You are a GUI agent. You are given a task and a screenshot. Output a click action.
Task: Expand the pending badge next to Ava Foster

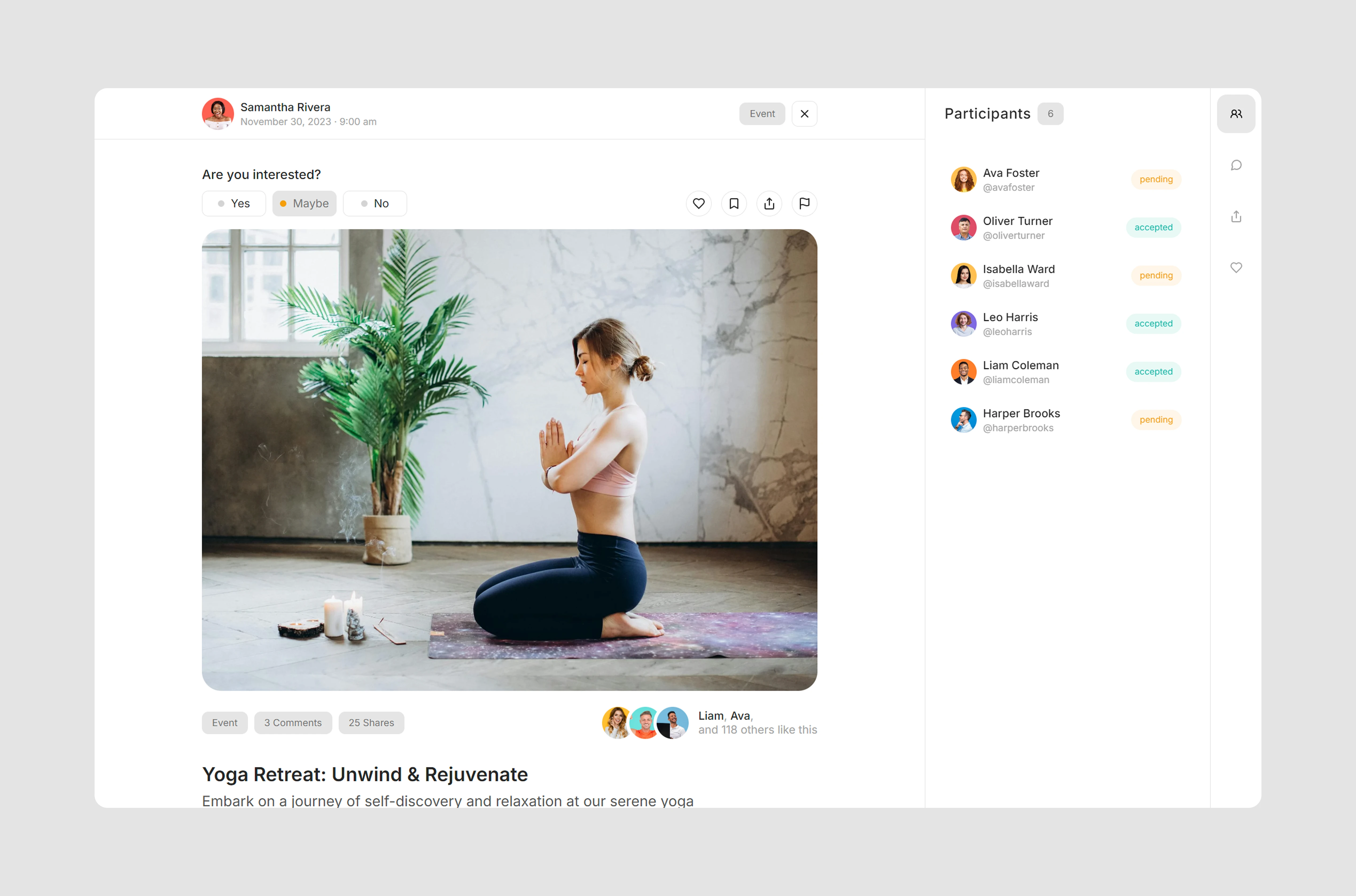pos(1155,179)
